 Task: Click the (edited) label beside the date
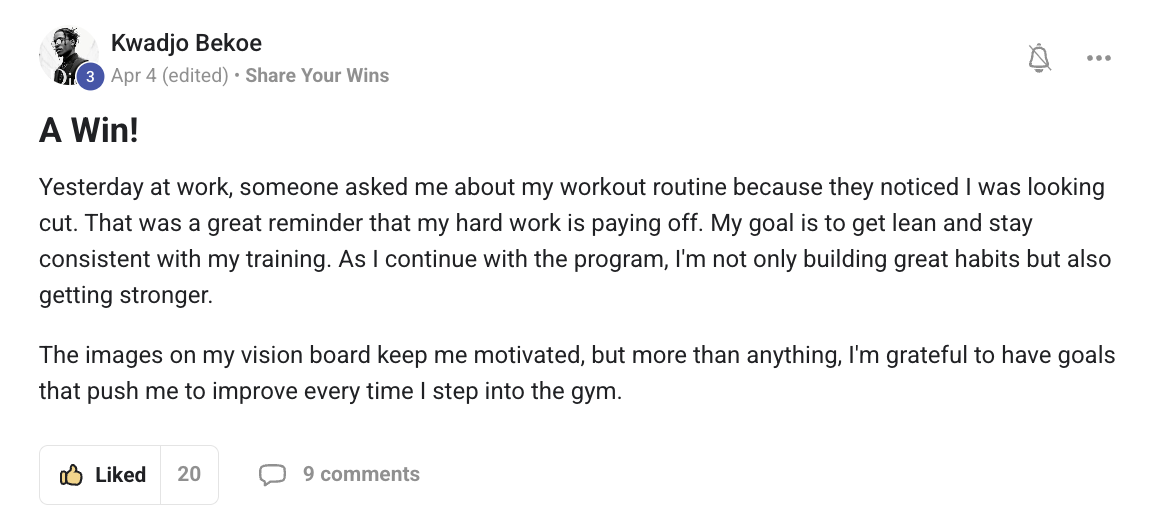[x=195, y=75]
